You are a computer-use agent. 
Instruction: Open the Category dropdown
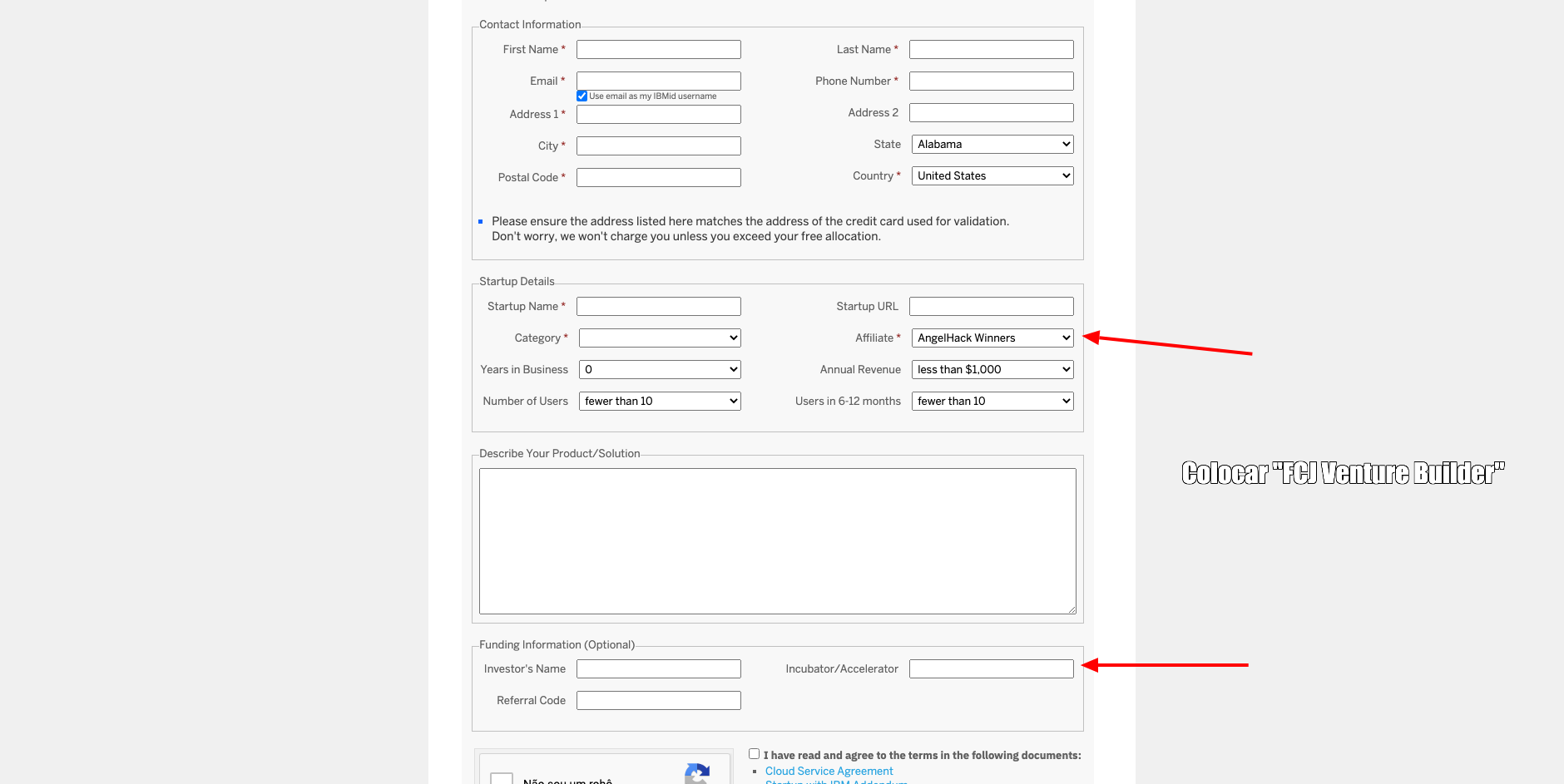(660, 338)
